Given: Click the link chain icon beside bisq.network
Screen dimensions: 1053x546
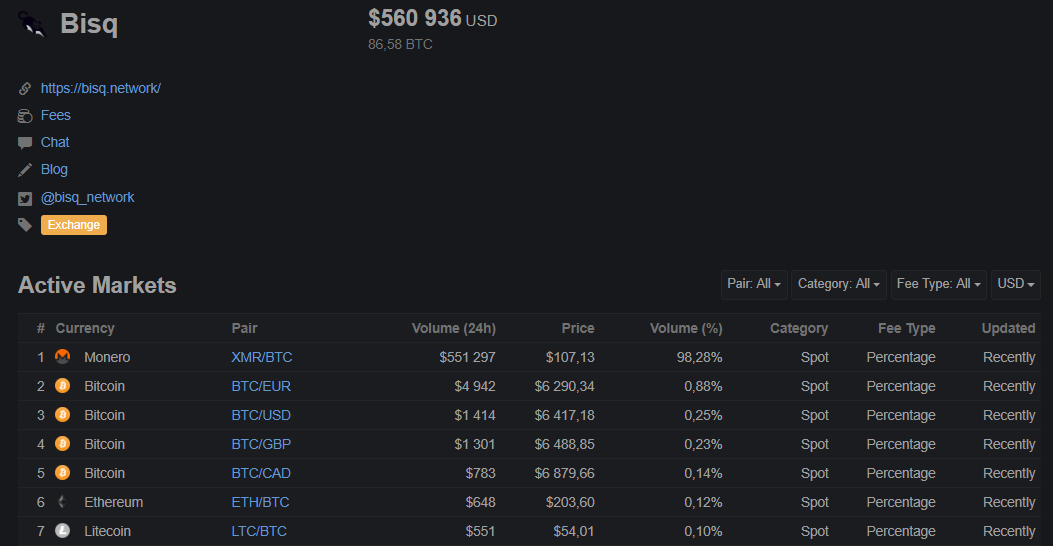Looking at the screenshot, I should (x=25, y=89).
